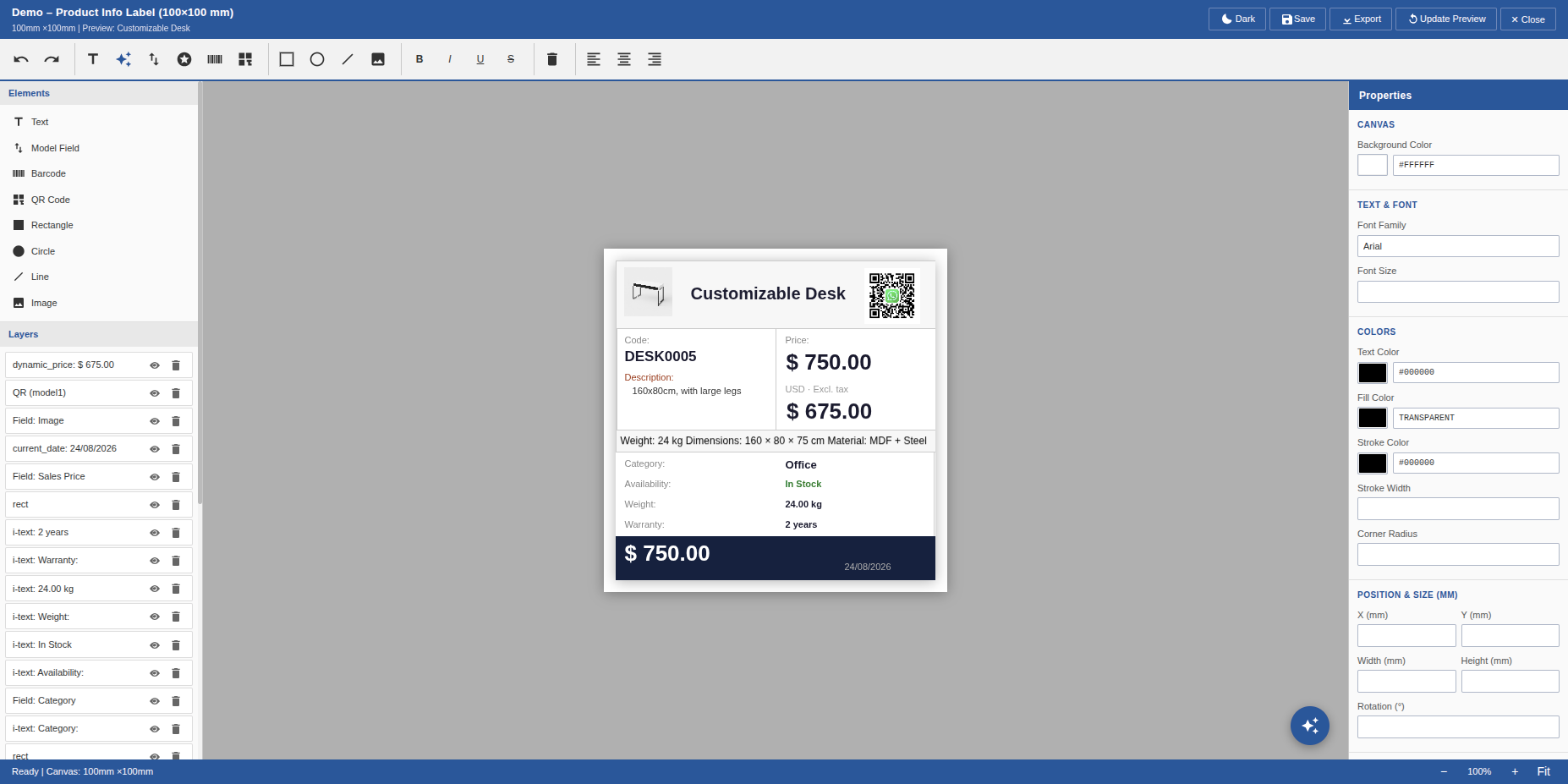Click the trash icon in the toolbar
The image size is (1568, 784).
tap(552, 59)
